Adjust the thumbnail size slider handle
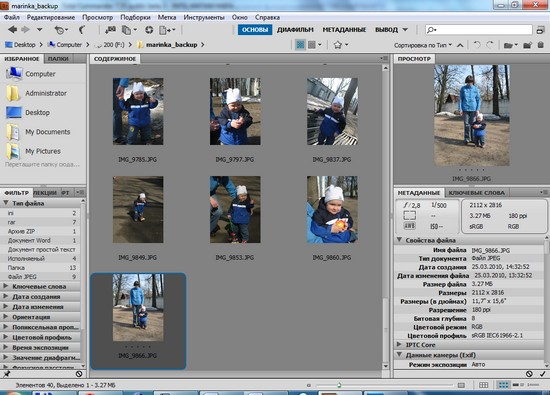This screenshot has height=395, width=550. coord(339,385)
